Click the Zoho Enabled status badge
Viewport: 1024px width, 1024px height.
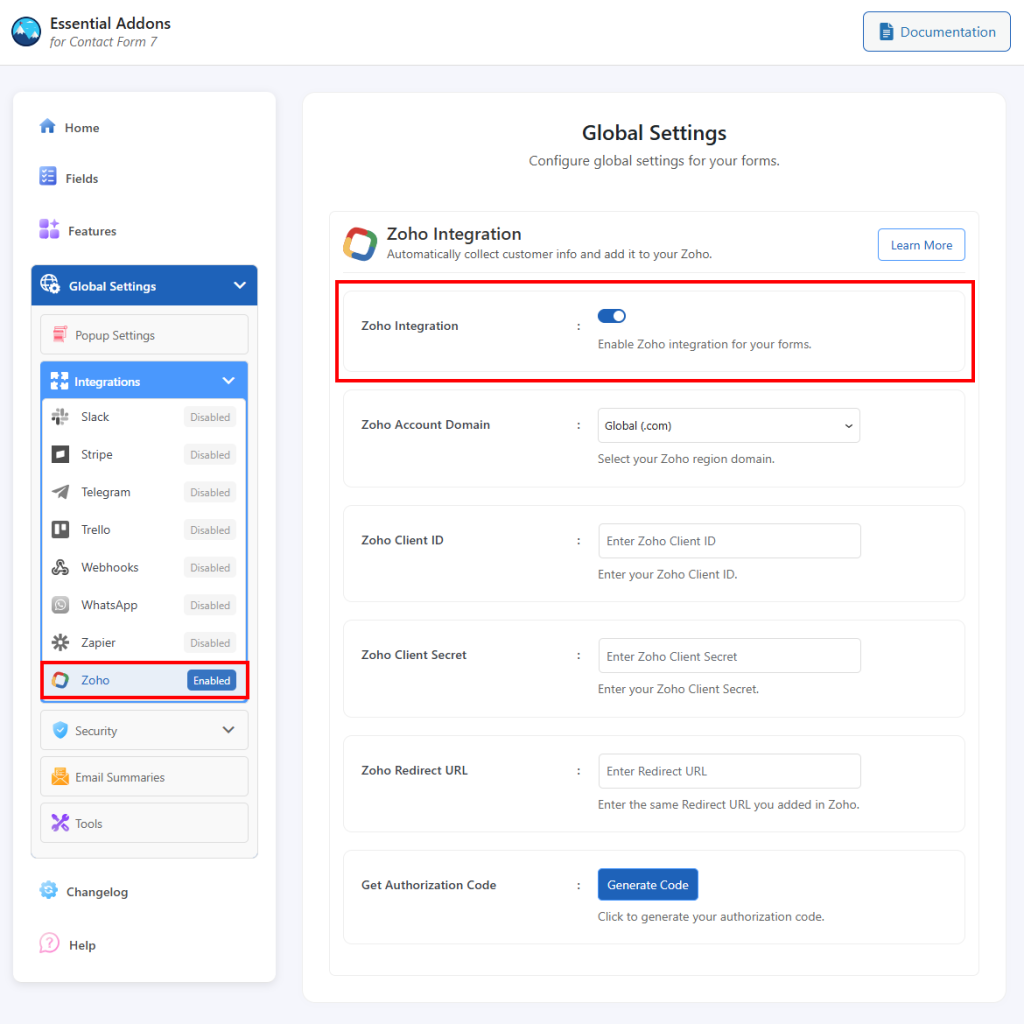[212, 680]
